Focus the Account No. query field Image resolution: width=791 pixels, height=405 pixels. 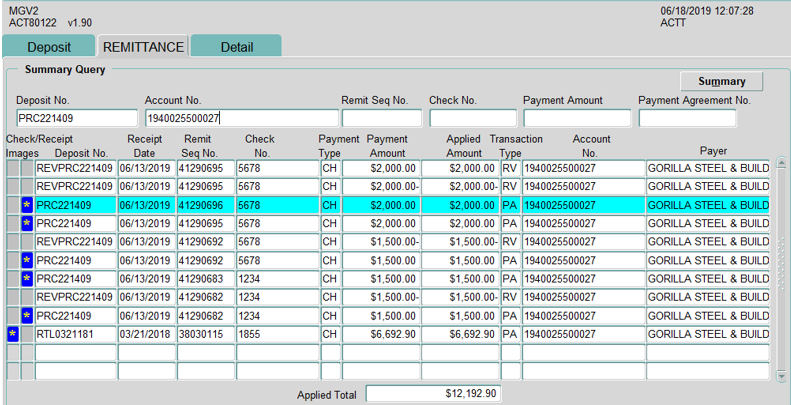click(240, 118)
